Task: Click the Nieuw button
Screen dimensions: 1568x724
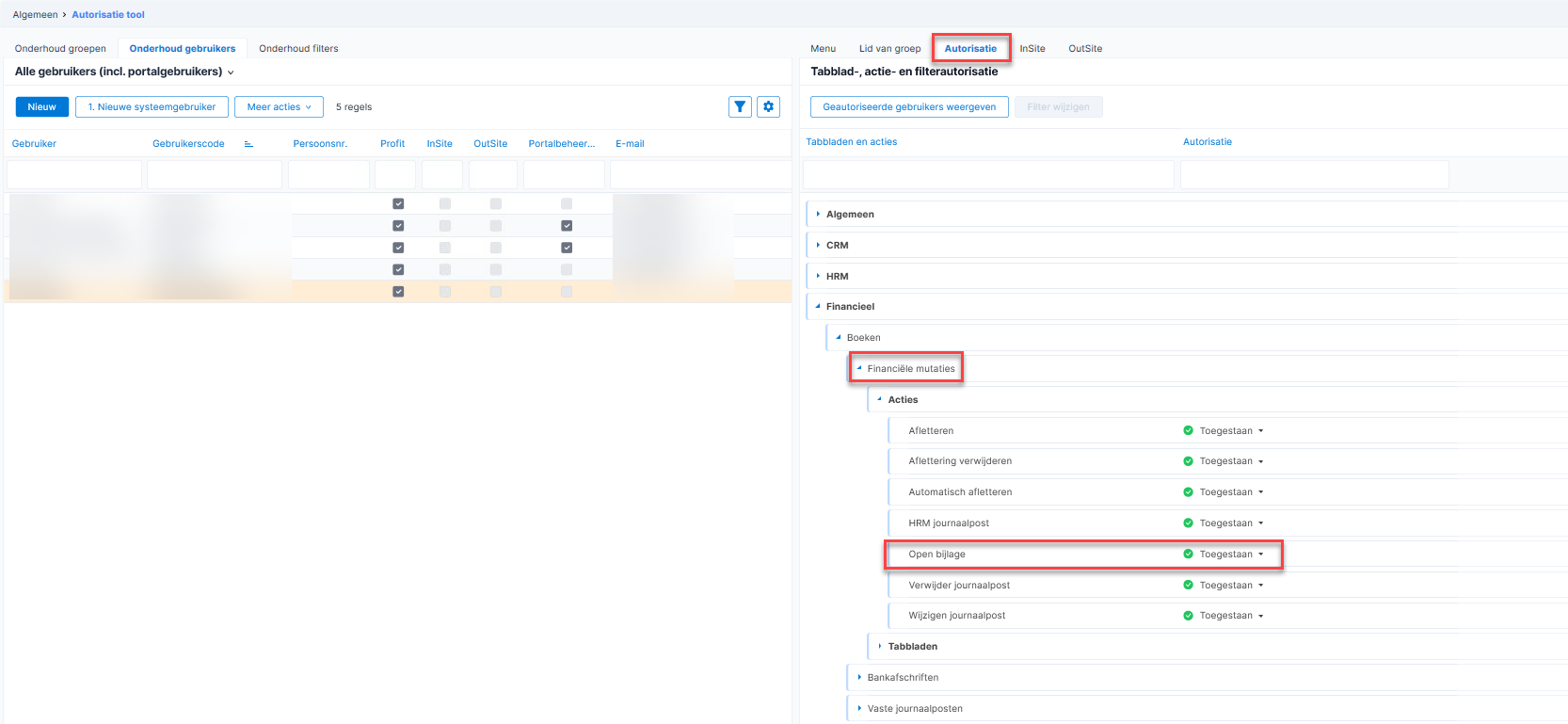Action: 41,107
